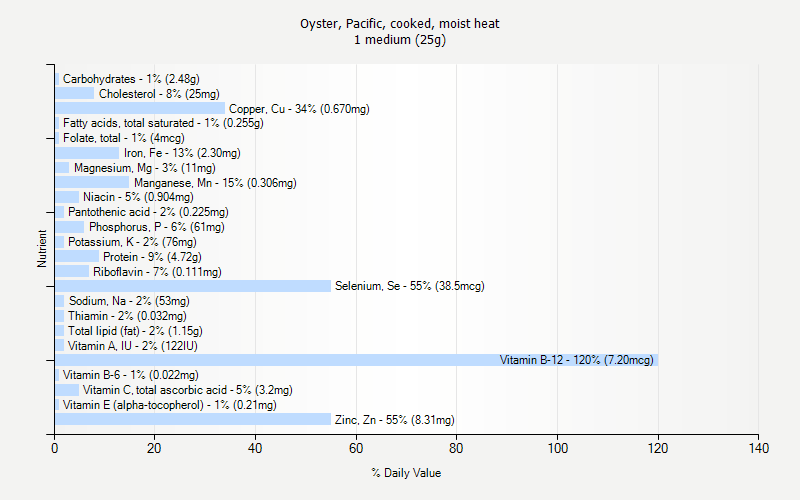Click the Manganese, Mn - 15% label
800x500 pixels.
(215, 183)
